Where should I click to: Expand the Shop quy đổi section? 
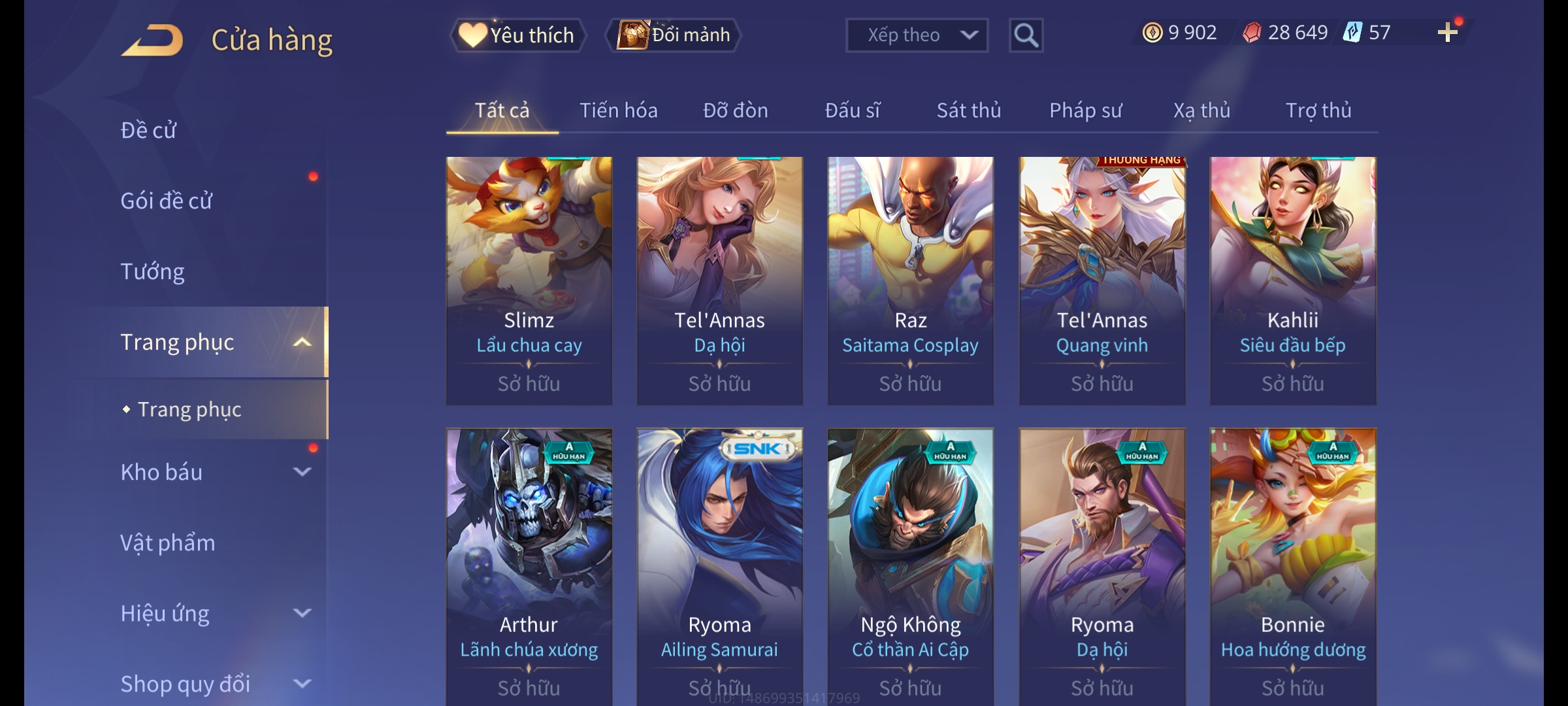pyautogui.click(x=302, y=684)
